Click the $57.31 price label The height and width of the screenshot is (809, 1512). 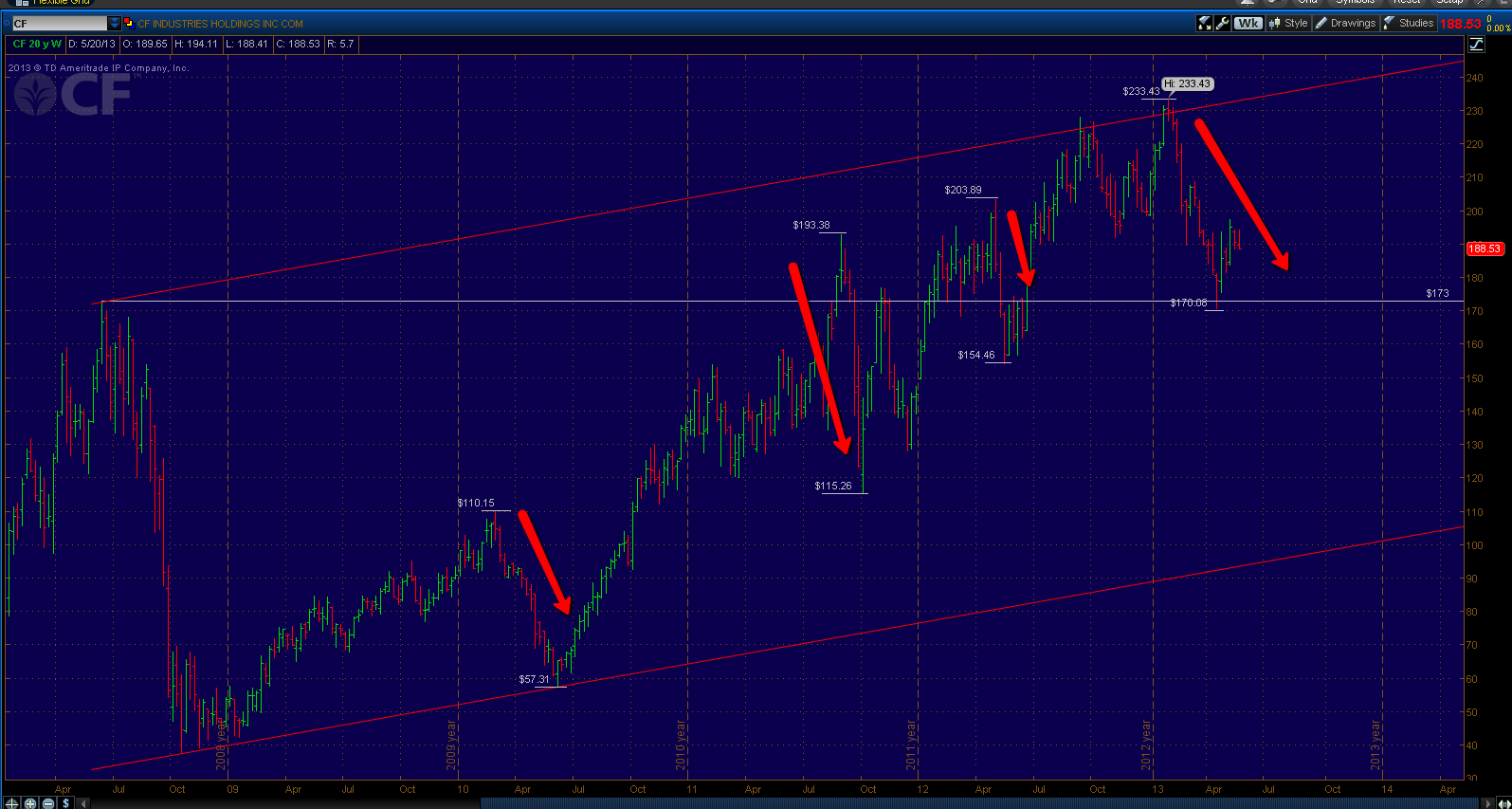click(x=535, y=679)
